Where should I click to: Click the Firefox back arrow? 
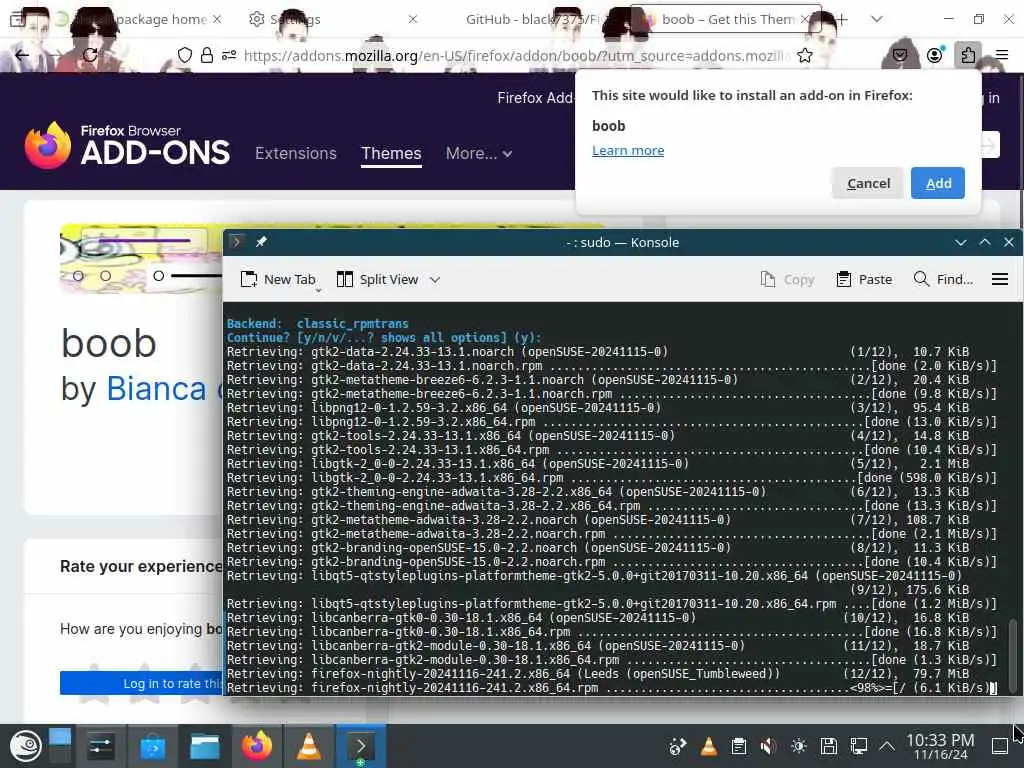click(x=22, y=56)
